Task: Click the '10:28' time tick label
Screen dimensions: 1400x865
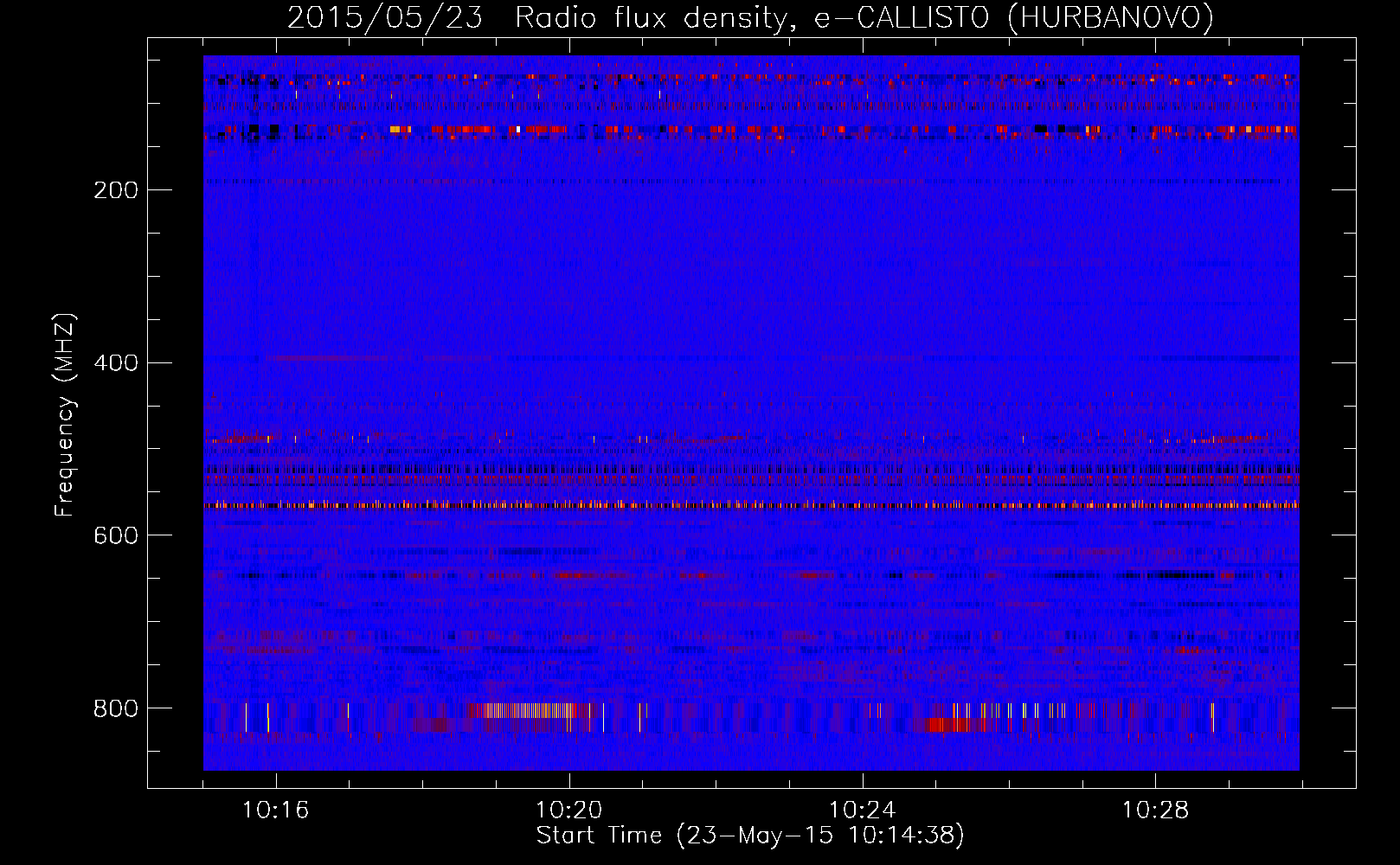Action: tap(1155, 811)
